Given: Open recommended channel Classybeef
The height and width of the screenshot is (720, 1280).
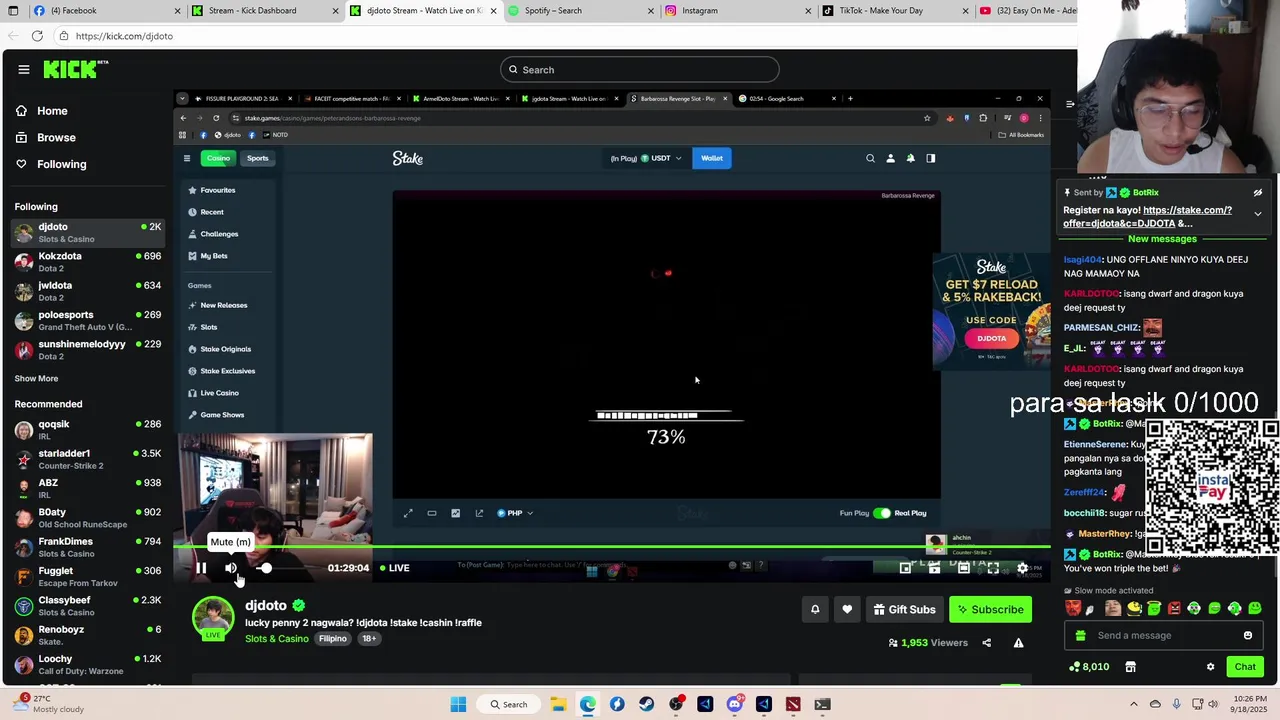Looking at the screenshot, I should (x=88, y=606).
